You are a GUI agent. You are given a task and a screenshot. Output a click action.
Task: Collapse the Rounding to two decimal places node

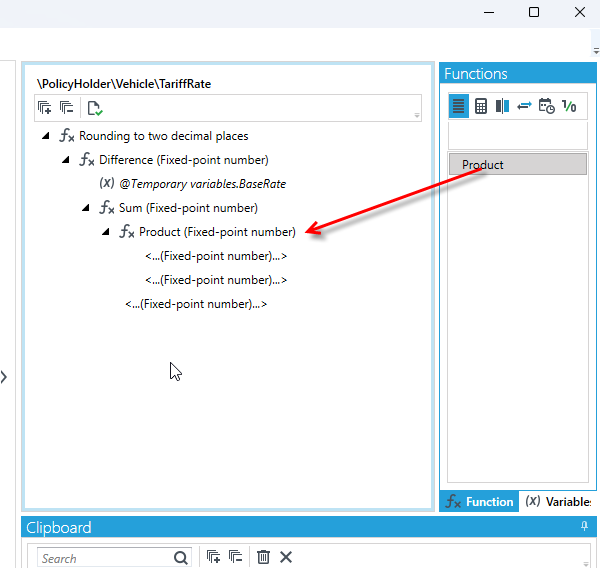click(46, 135)
